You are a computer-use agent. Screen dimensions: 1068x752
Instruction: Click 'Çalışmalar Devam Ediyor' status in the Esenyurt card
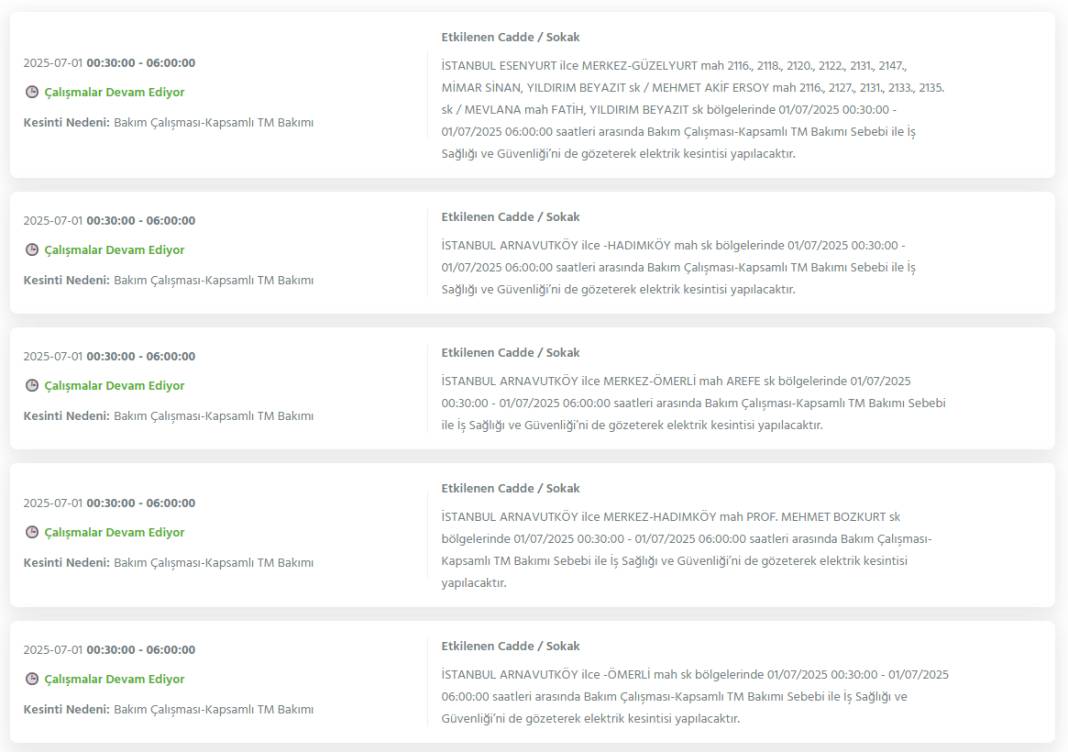(x=114, y=92)
